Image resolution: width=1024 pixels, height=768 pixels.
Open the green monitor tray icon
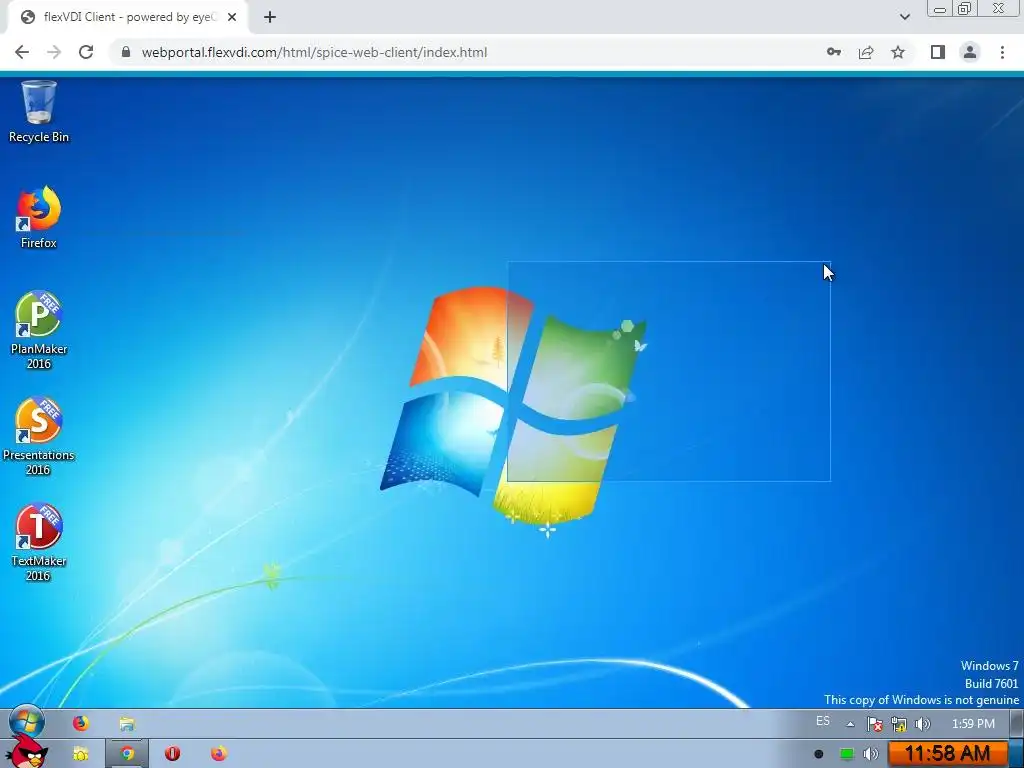pos(846,754)
